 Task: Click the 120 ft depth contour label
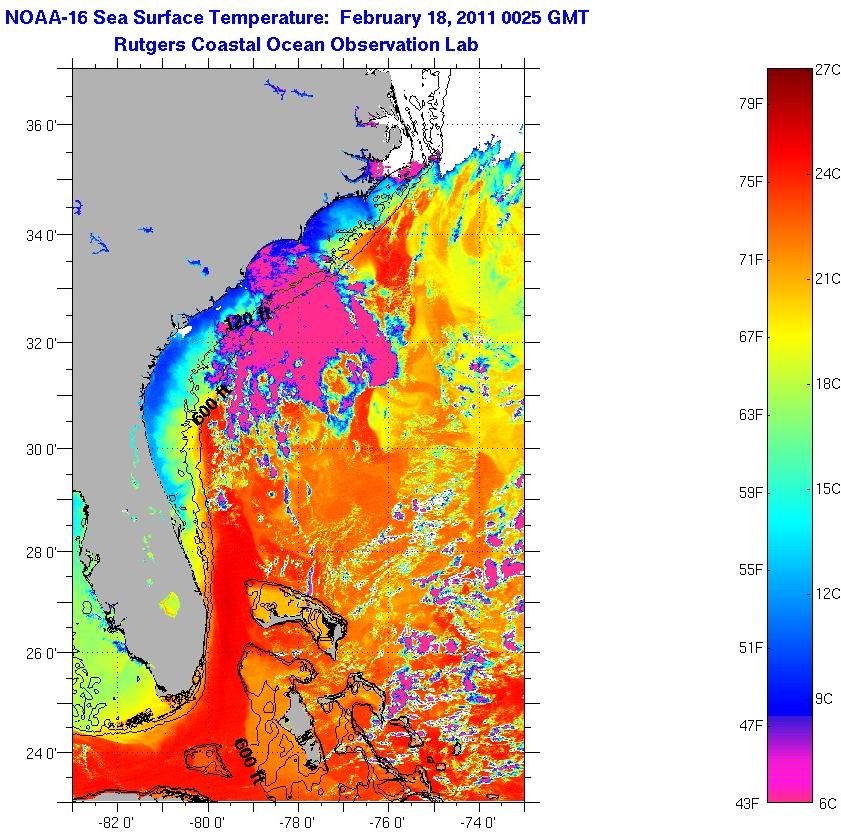[248, 319]
